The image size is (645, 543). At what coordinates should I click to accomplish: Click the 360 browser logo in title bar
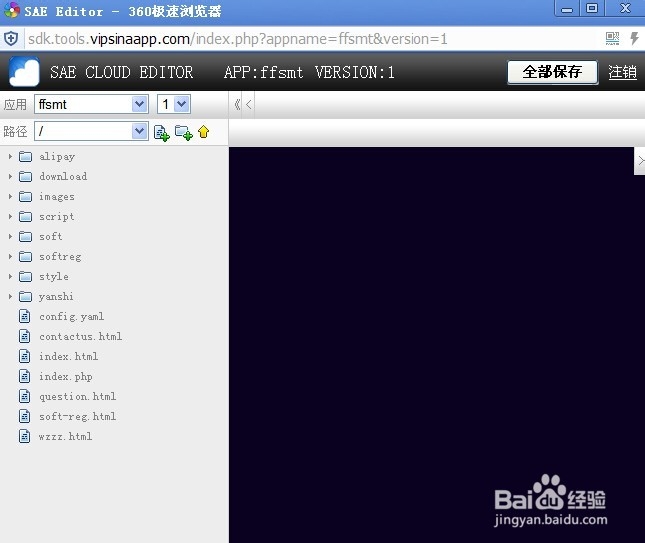coord(12,10)
